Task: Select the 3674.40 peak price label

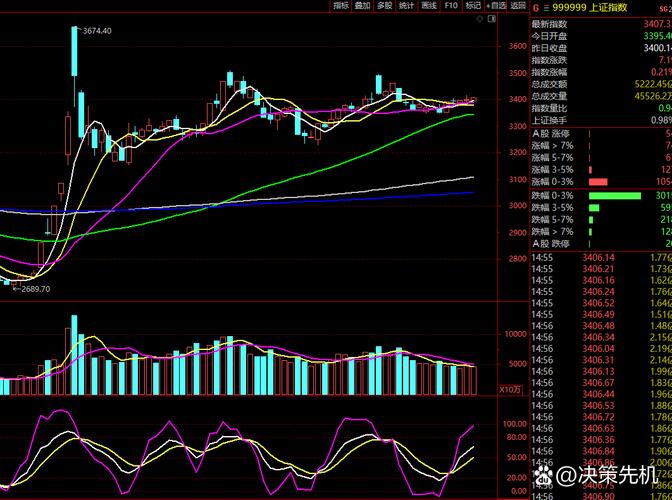Action: click(96, 31)
